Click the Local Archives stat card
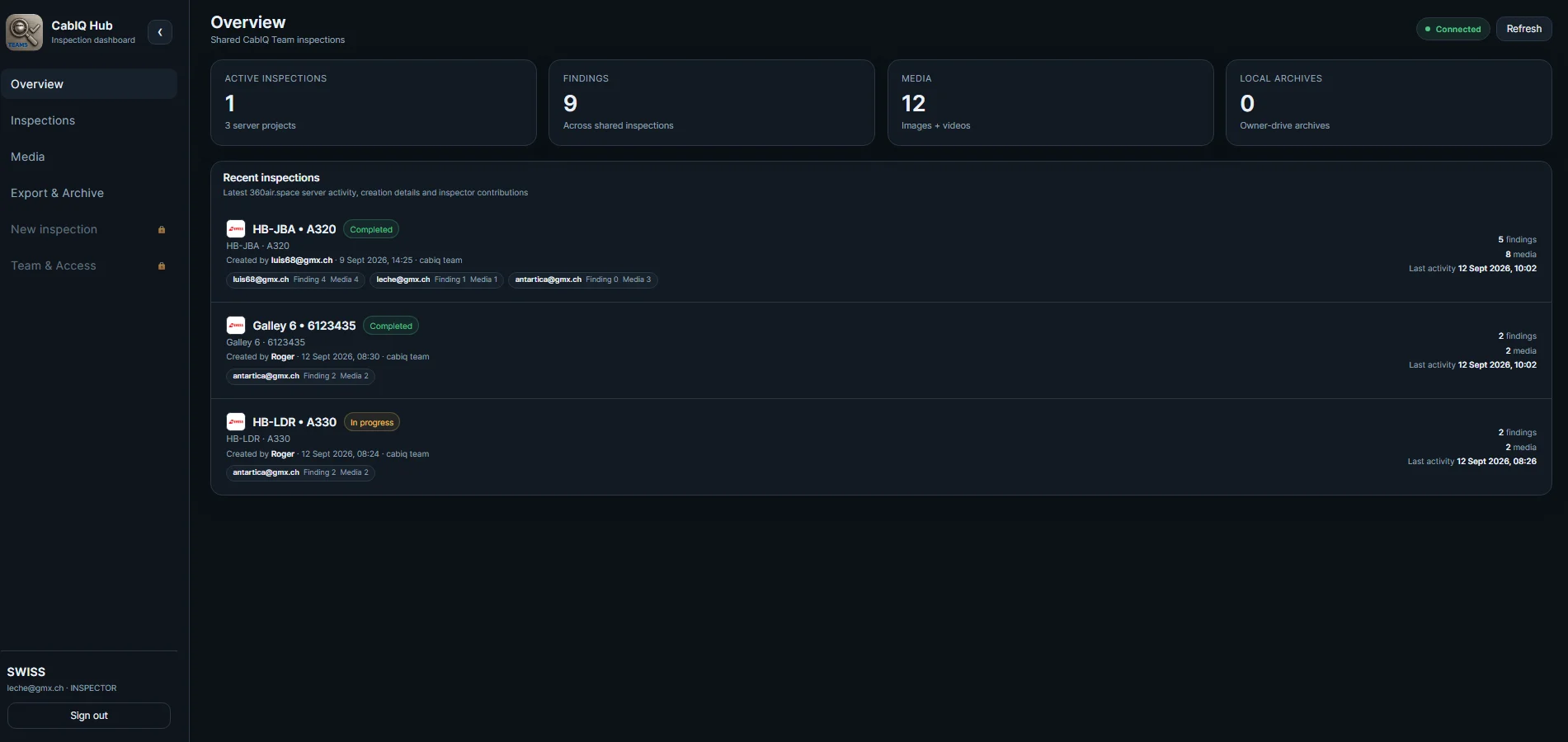1568x742 pixels. (1388, 102)
